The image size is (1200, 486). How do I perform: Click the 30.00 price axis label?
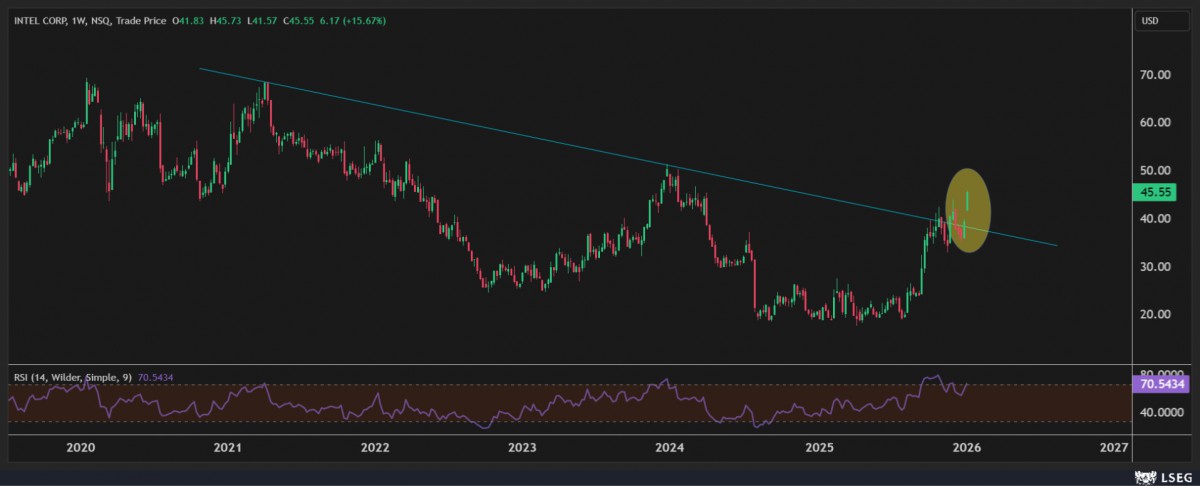point(1155,267)
